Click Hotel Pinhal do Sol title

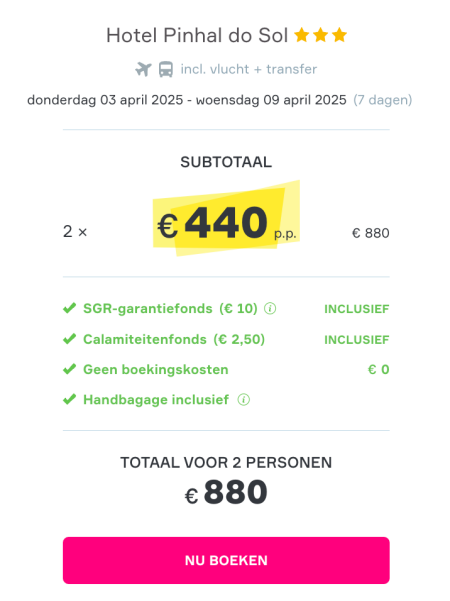tap(197, 36)
